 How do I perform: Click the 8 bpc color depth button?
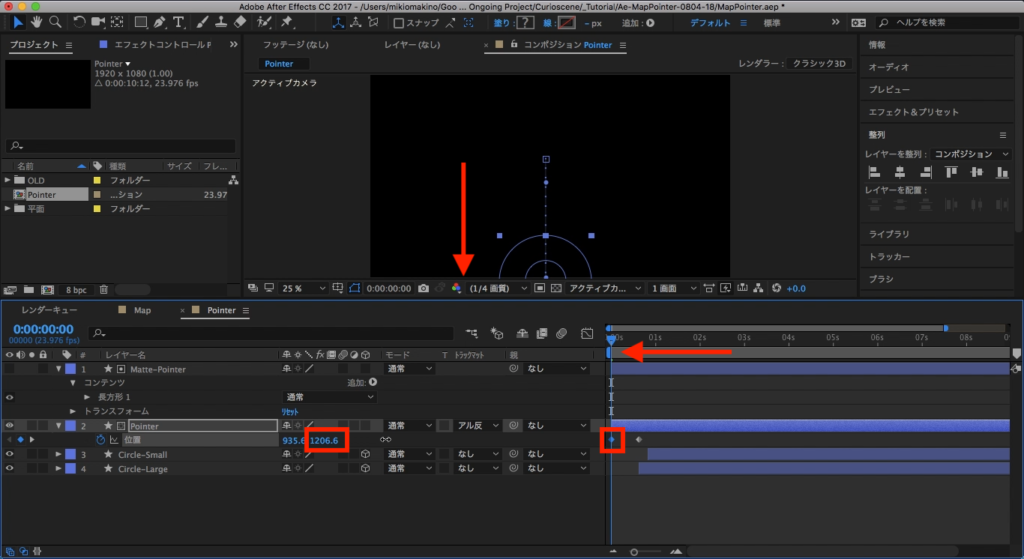[76, 290]
